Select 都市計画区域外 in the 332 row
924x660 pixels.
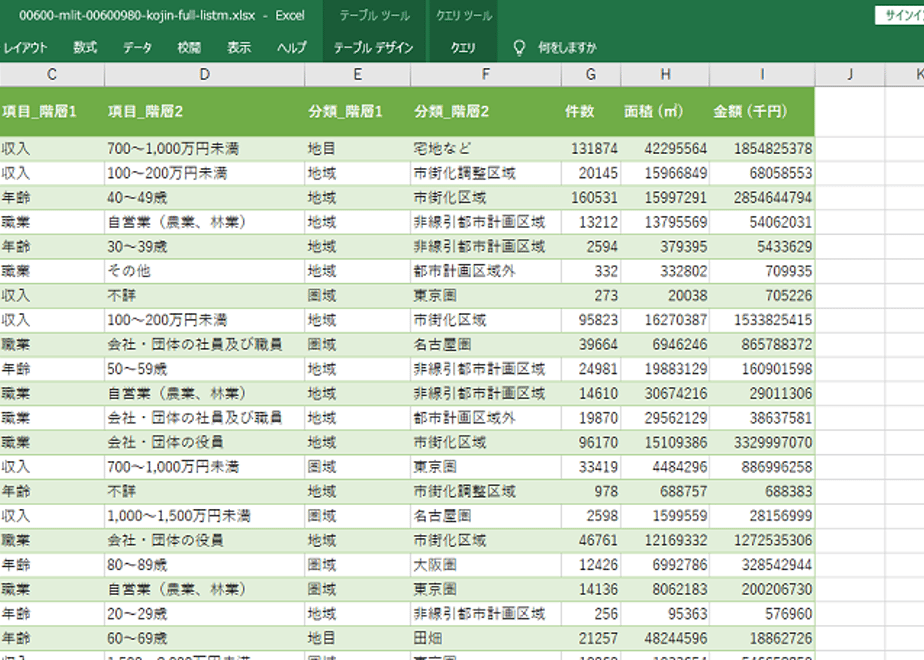tap(486, 271)
